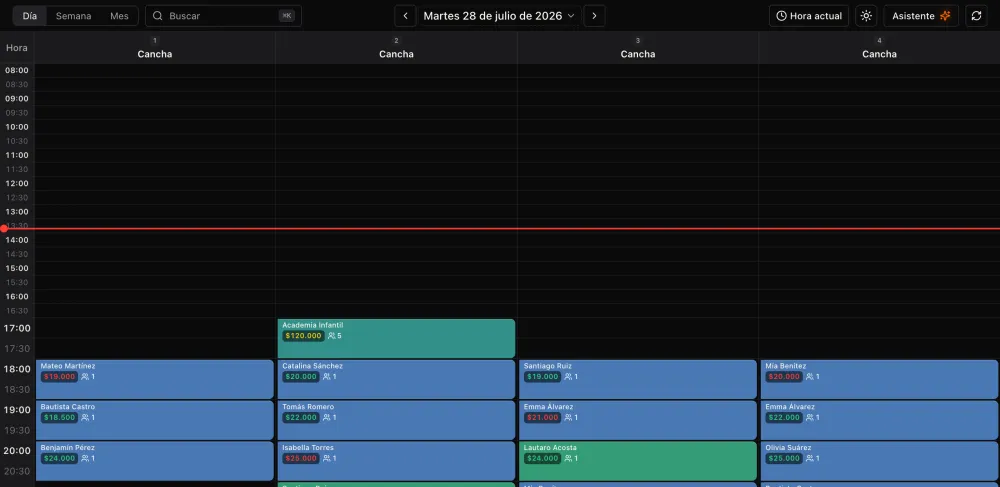The width and height of the screenshot is (1000, 487).
Task: Toggle light theme sun icon
Action: 866,16
